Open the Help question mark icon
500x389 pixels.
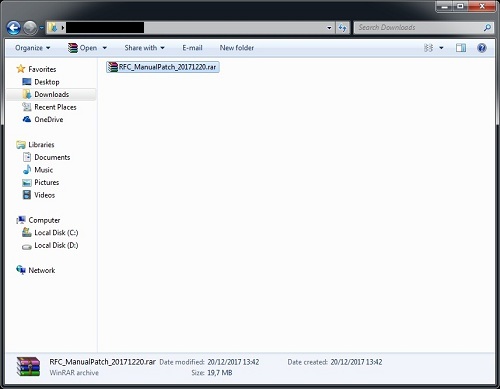[x=482, y=48]
